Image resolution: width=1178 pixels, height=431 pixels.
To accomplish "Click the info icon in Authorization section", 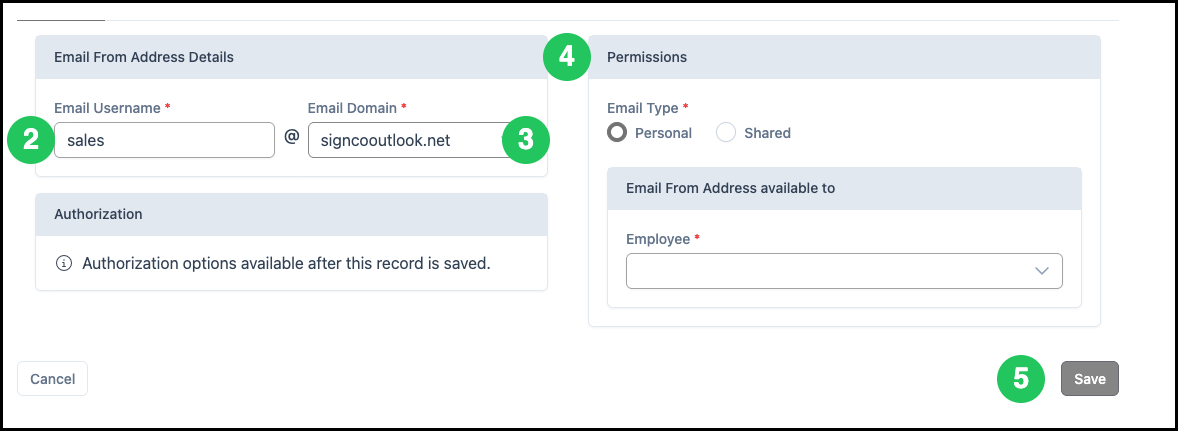I will coord(65,264).
